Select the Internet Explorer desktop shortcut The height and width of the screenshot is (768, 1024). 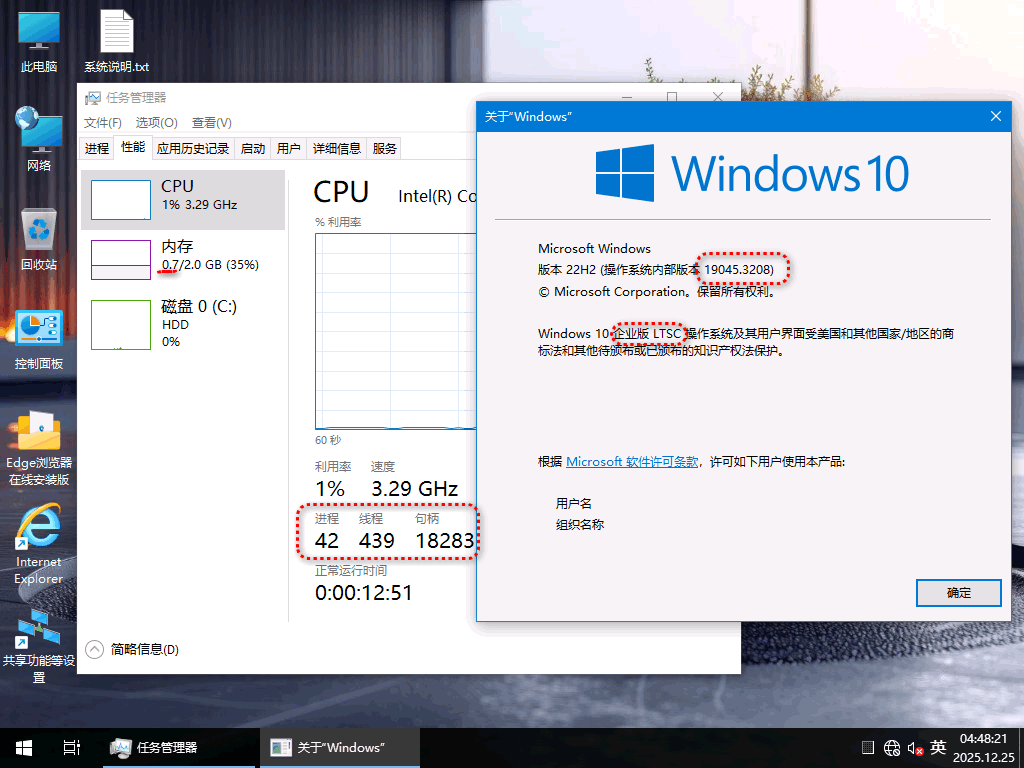[39, 545]
